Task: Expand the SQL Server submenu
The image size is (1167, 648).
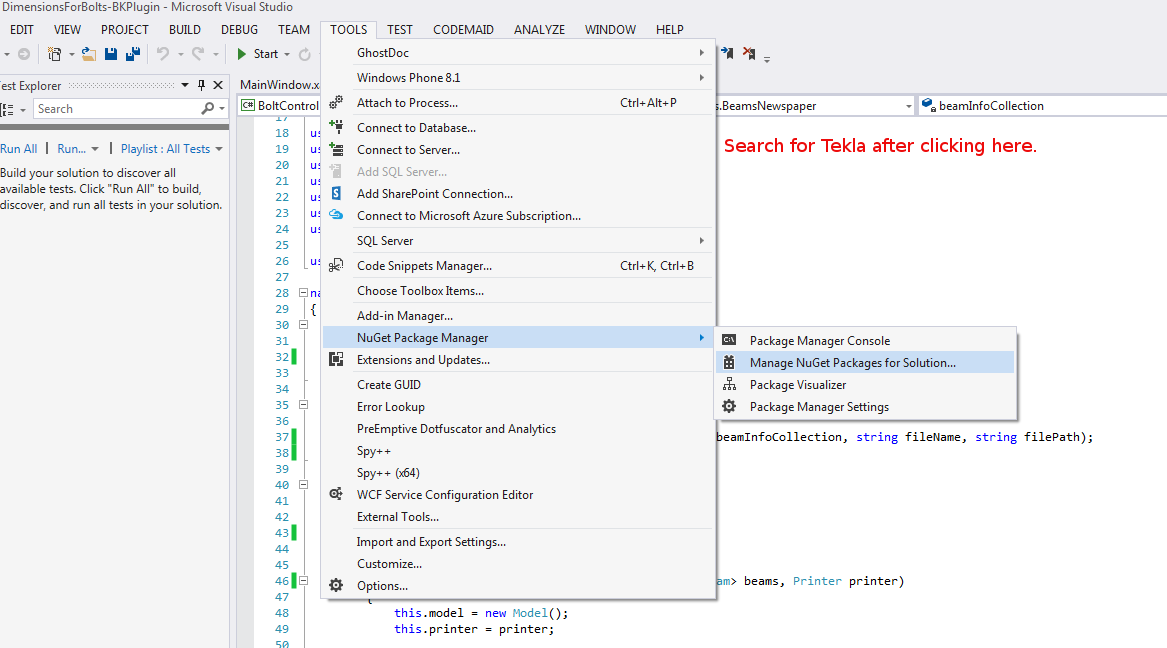Action: click(x=701, y=240)
